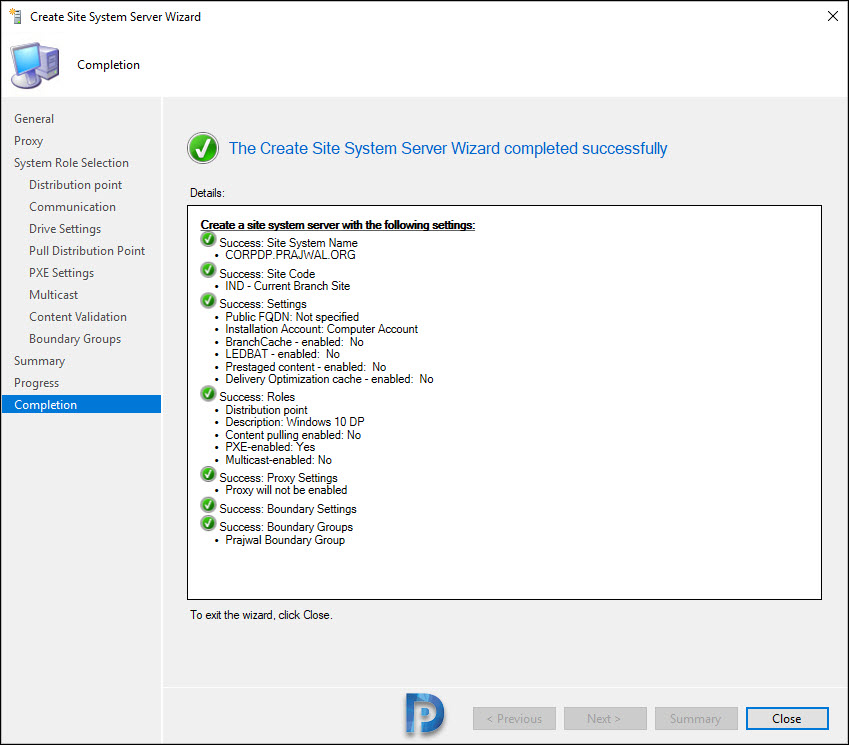The height and width of the screenshot is (745, 849).
Task: Select Proxy step in wizard navigation
Action: coord(28,141)
